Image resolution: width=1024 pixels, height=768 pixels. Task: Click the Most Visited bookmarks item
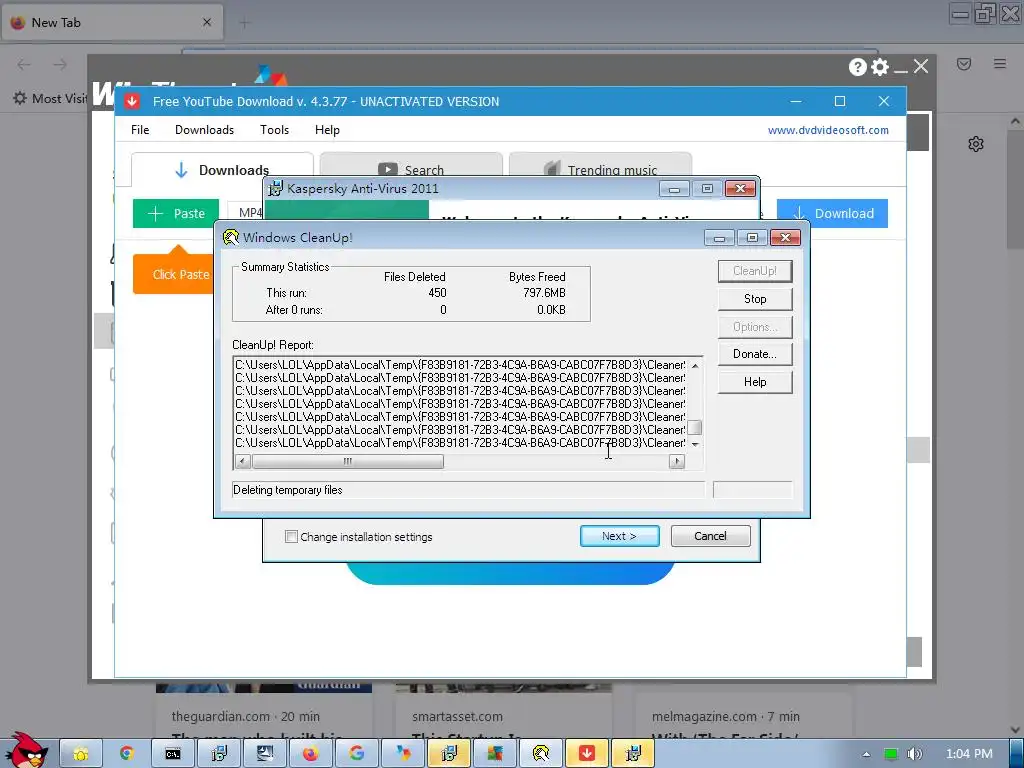[x=50, y=98]
